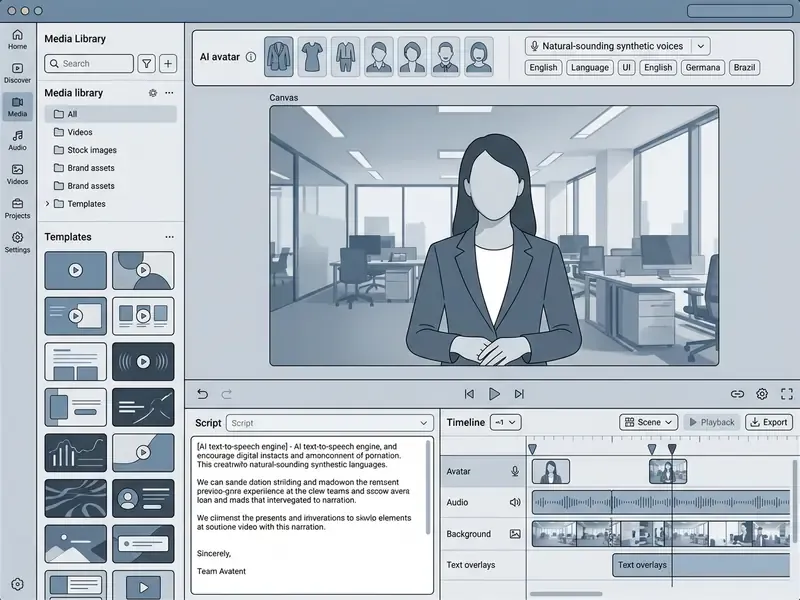800x600 pixels.
Task: Open the Templates panel more options
Action: 169,237
